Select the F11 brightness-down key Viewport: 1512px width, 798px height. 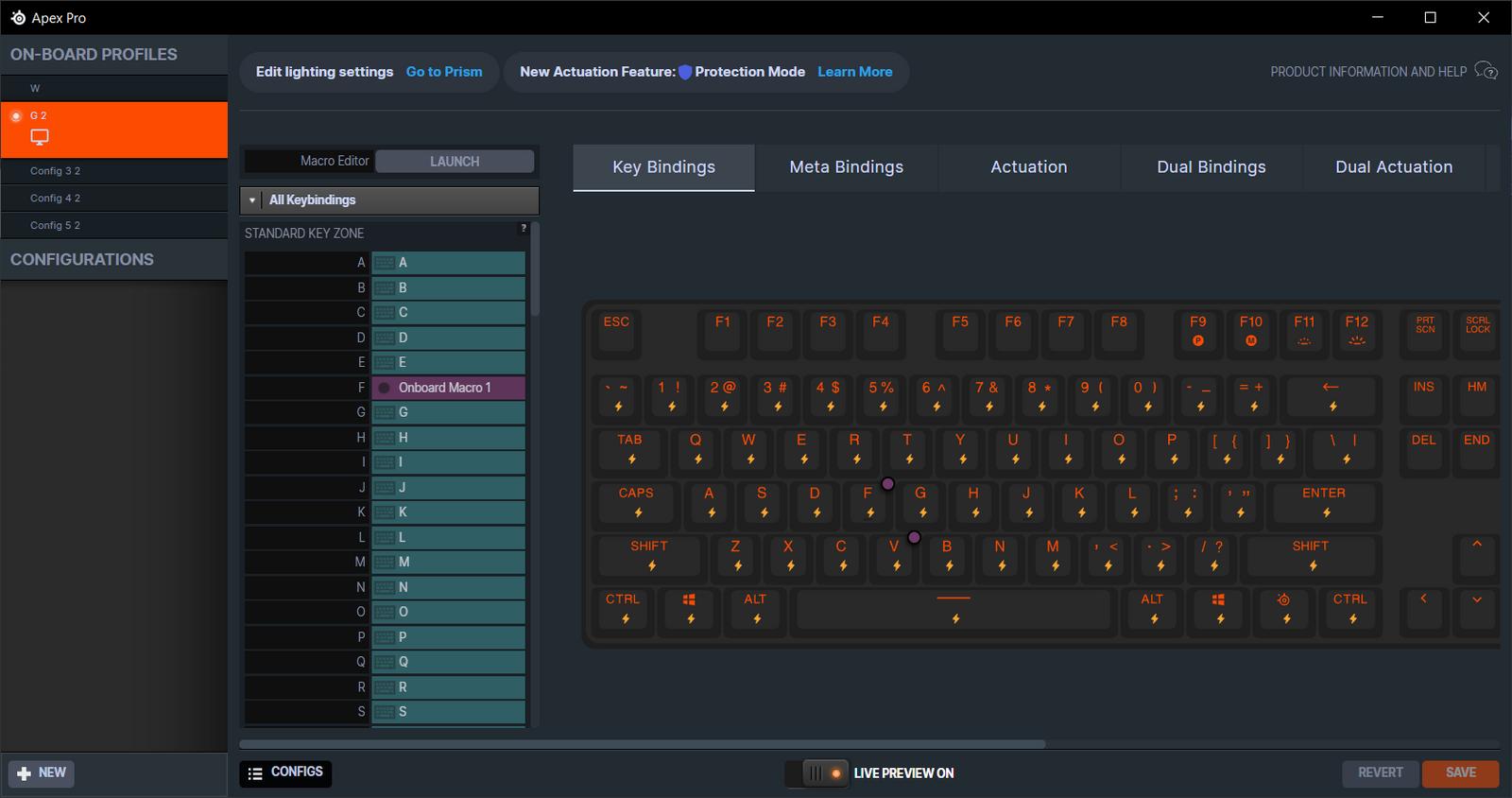(x=1304, y=332)
